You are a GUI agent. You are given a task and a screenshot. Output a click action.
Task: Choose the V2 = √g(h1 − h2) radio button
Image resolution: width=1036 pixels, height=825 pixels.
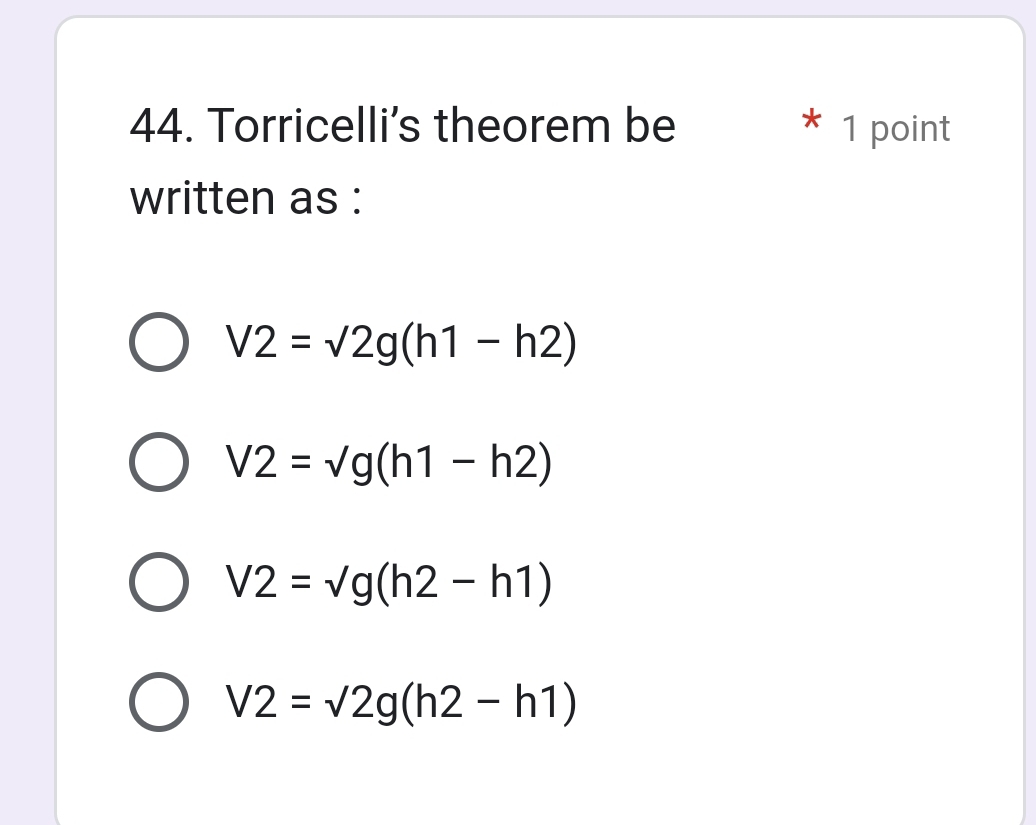(x=158, y=463)
